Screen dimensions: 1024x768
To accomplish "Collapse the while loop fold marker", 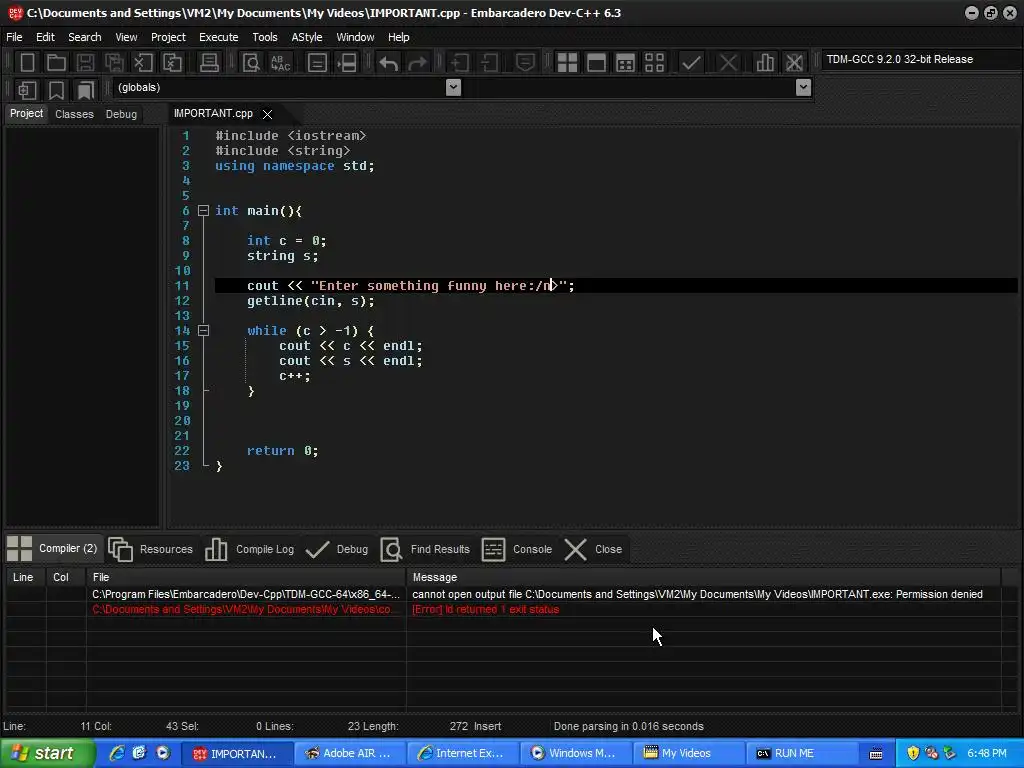I will coord(203,330).
